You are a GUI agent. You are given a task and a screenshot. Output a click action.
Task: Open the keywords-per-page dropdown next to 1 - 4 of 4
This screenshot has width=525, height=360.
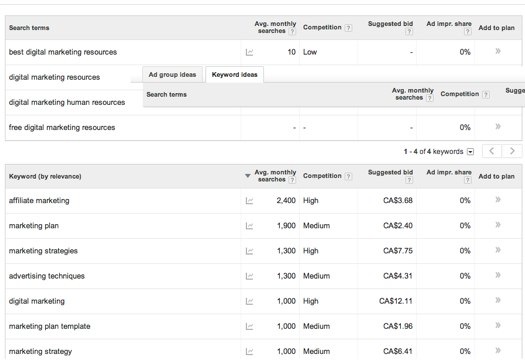pyautogui.click(x=470, y=152)
